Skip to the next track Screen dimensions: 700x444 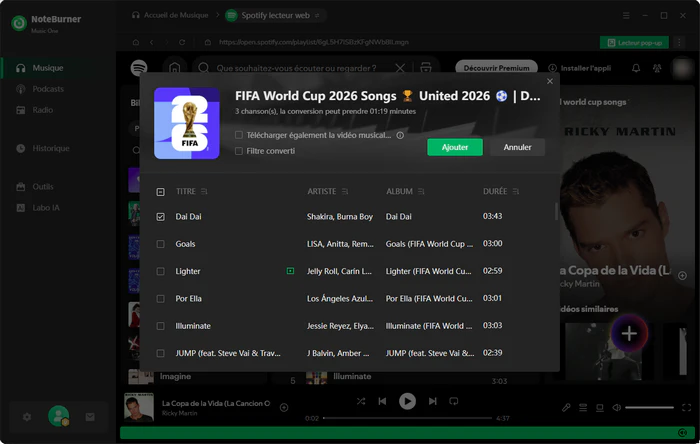(x=432, y=401)
